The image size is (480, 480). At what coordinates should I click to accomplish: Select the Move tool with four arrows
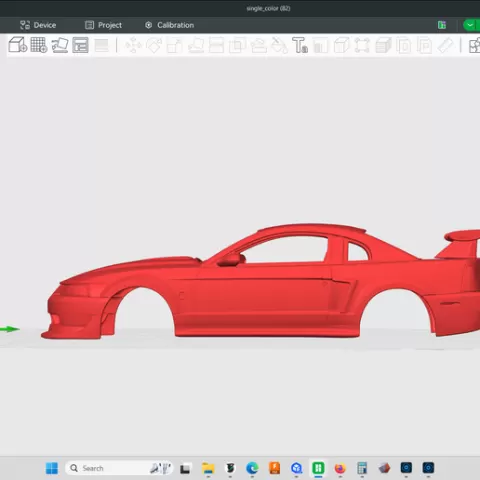(133, 45)
